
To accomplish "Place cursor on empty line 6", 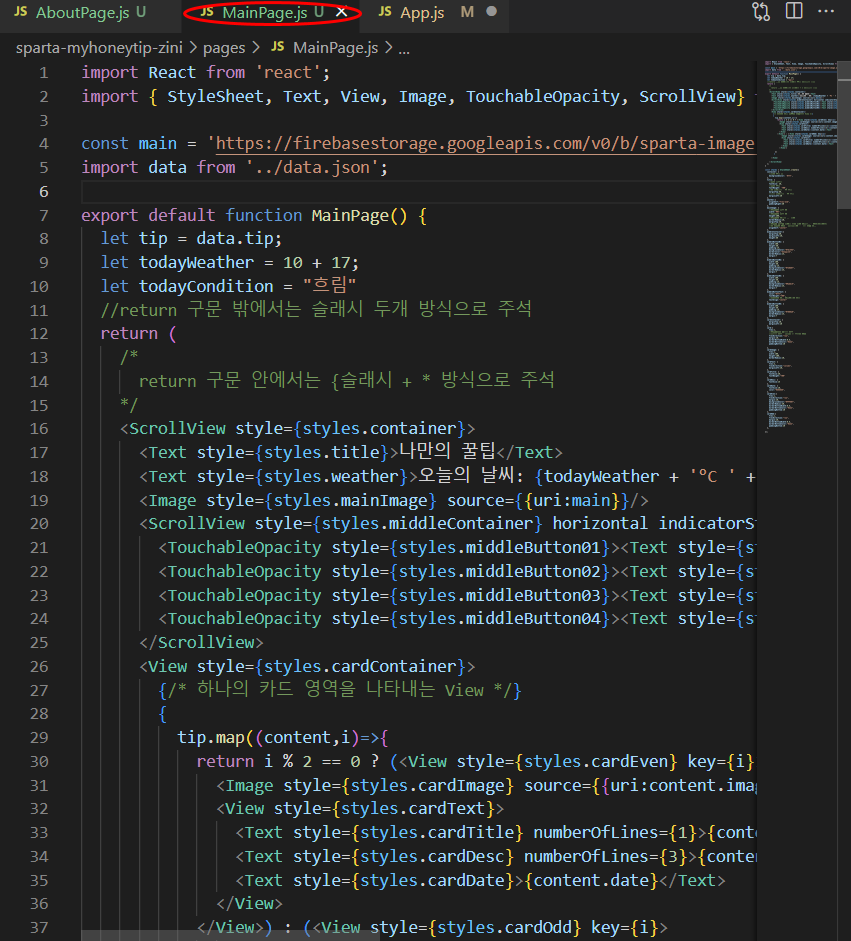I will (418, 191).
